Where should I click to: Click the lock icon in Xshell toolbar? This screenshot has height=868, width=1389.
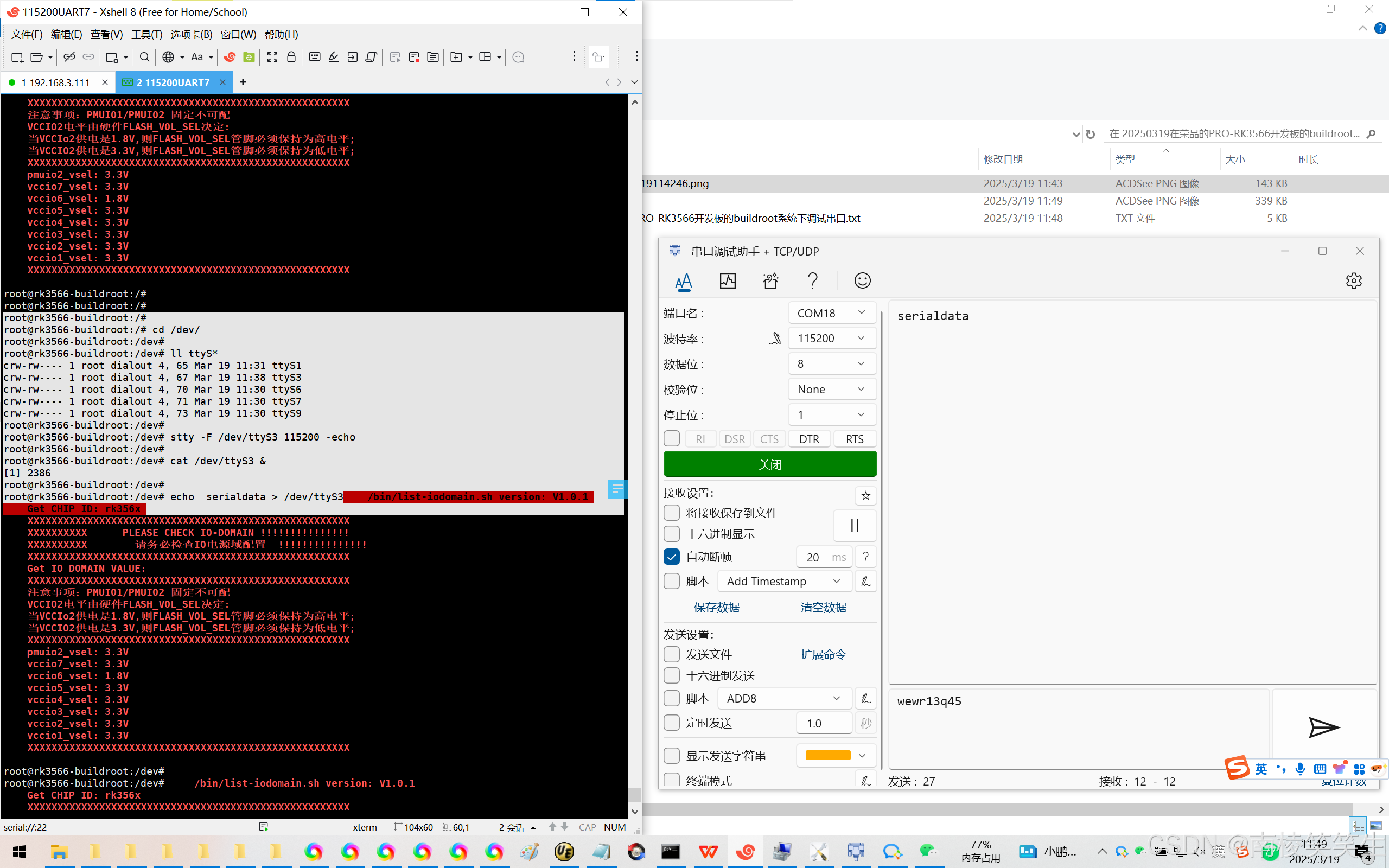[291, 57]
